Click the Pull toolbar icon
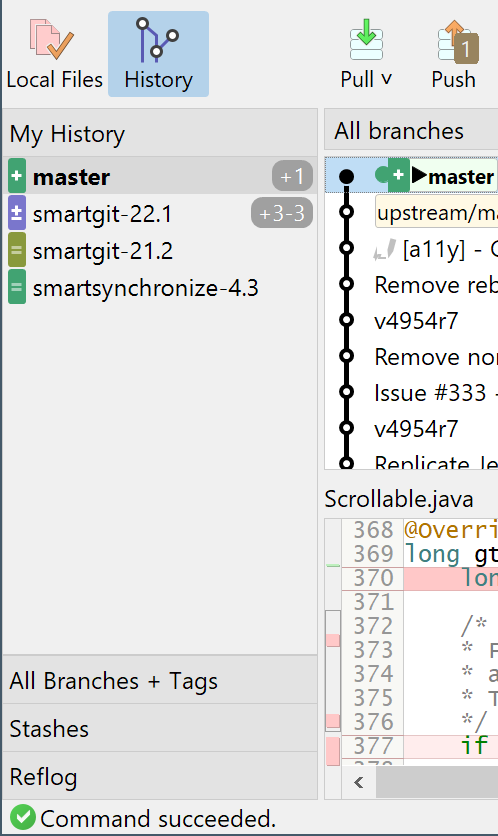This screenshot has width=498, height=836. click(x=366, y=39)
